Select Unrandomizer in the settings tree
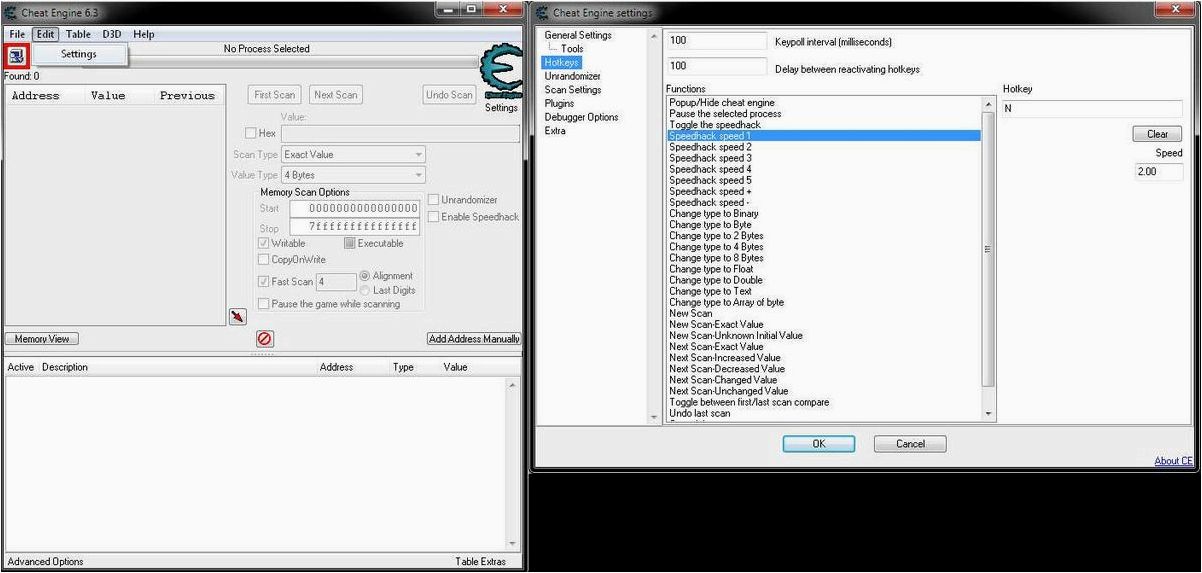The image size is (1202, 573). (573, 76)
